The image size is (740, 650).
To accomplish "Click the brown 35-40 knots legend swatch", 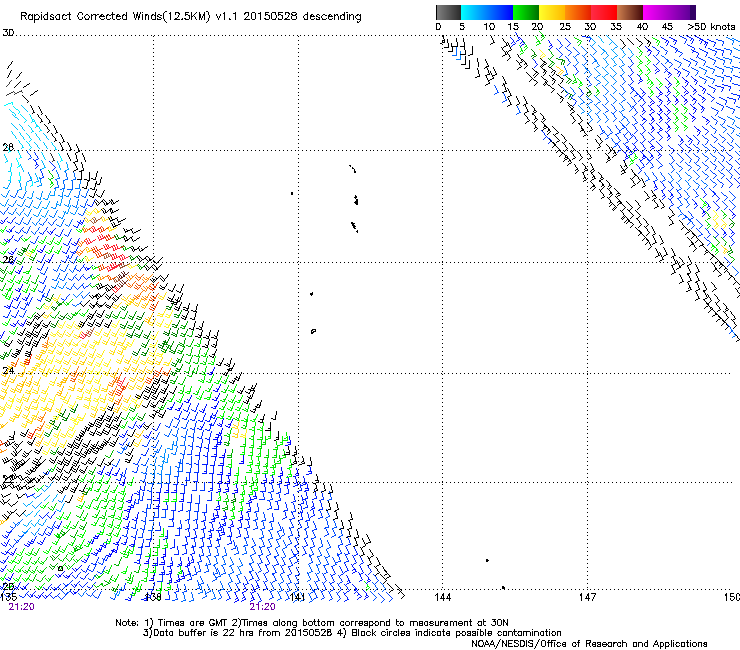I will [x=630, y=12].
